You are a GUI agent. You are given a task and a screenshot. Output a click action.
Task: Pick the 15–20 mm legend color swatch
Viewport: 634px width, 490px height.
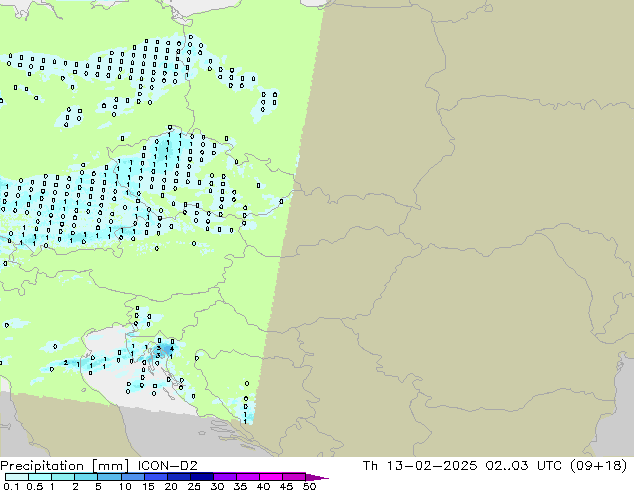155,477
